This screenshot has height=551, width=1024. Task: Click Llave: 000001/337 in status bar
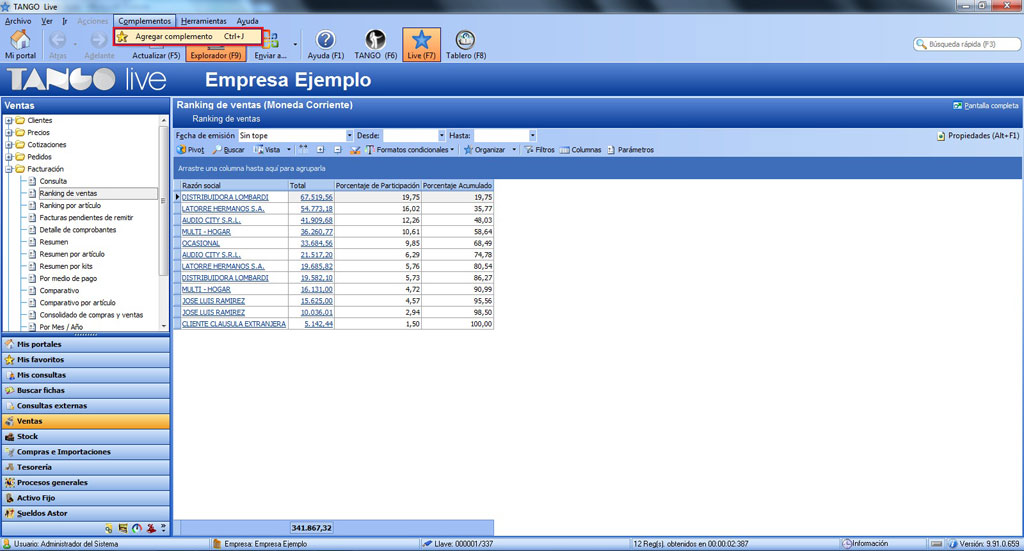458,544
